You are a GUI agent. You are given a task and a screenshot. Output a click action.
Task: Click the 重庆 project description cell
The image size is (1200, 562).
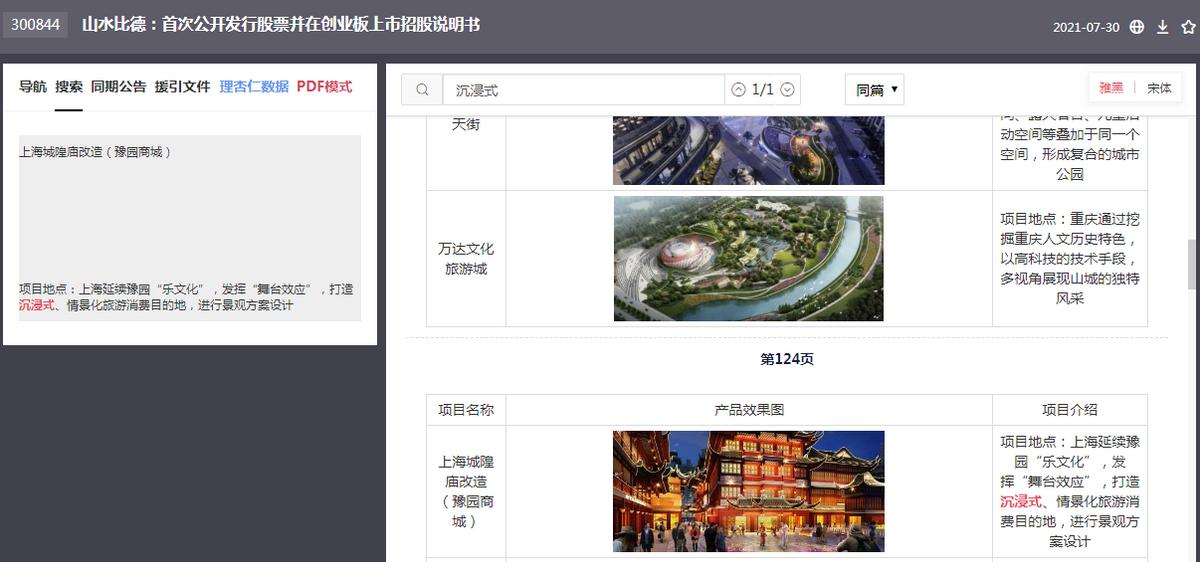(1070, 259)
